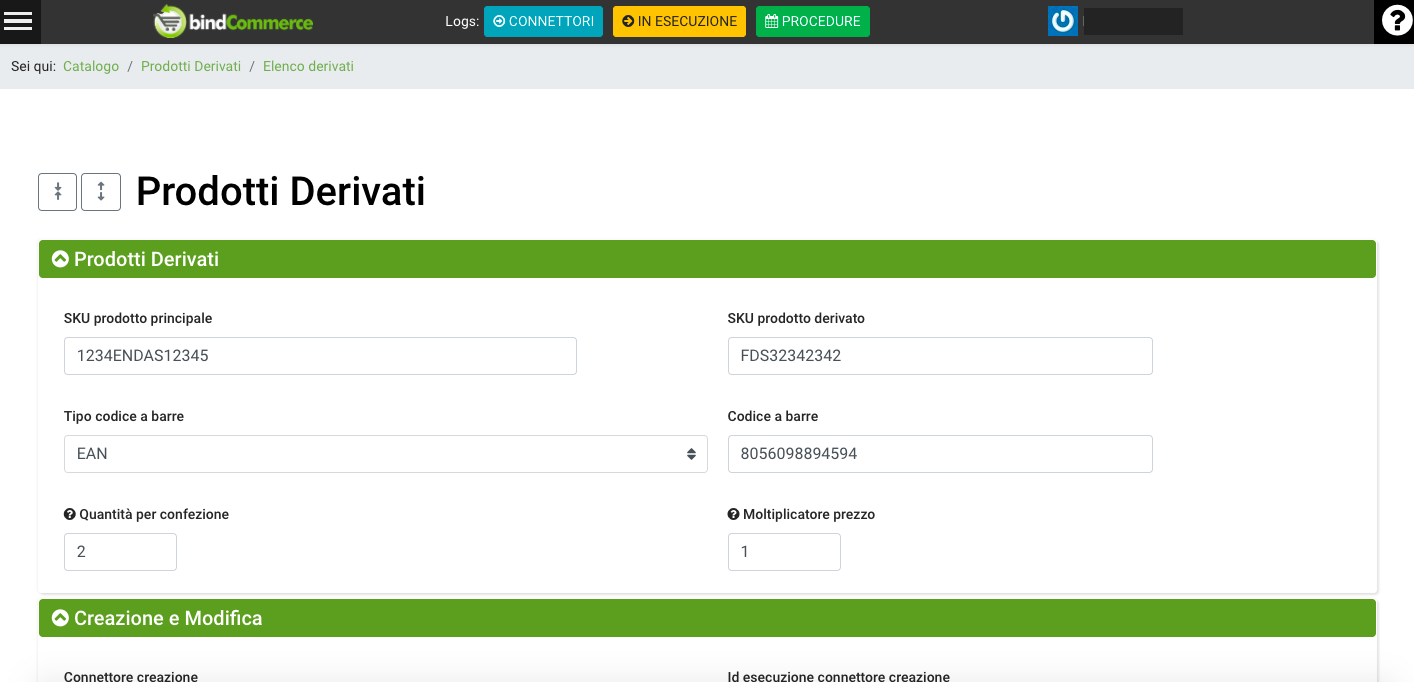Click the blue power logout icon
The image size is (1414, 682).
coord(1062,21)
